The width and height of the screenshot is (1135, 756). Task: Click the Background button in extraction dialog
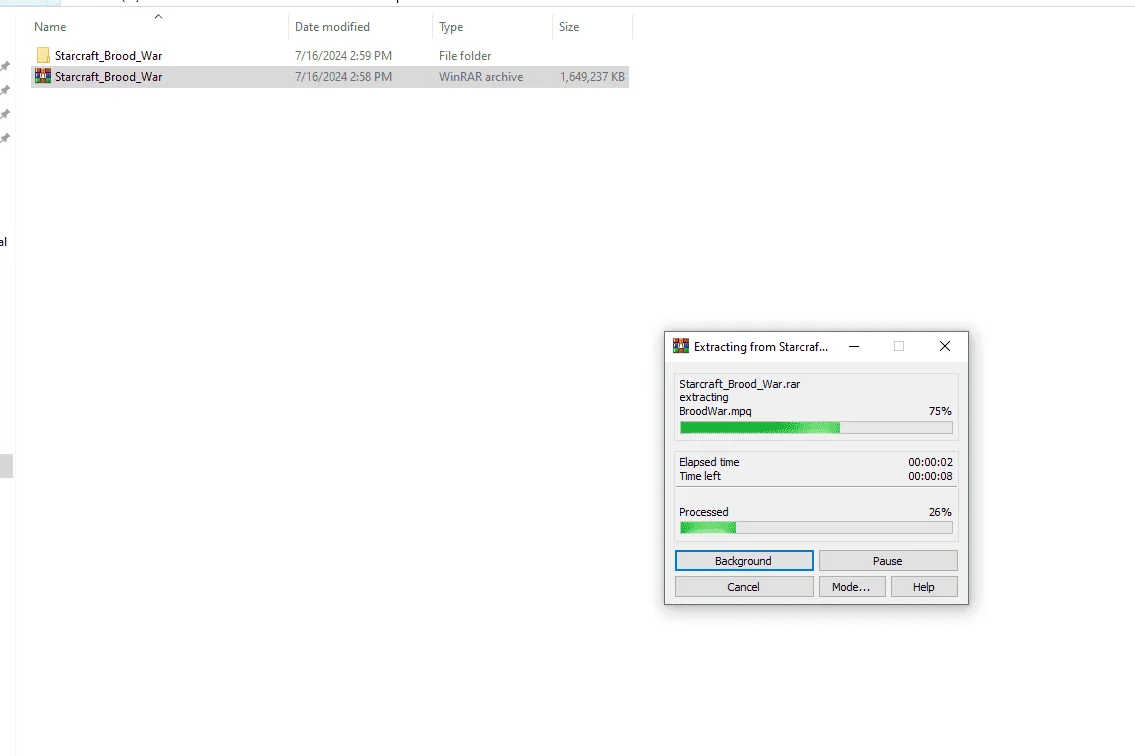(743, 560)
